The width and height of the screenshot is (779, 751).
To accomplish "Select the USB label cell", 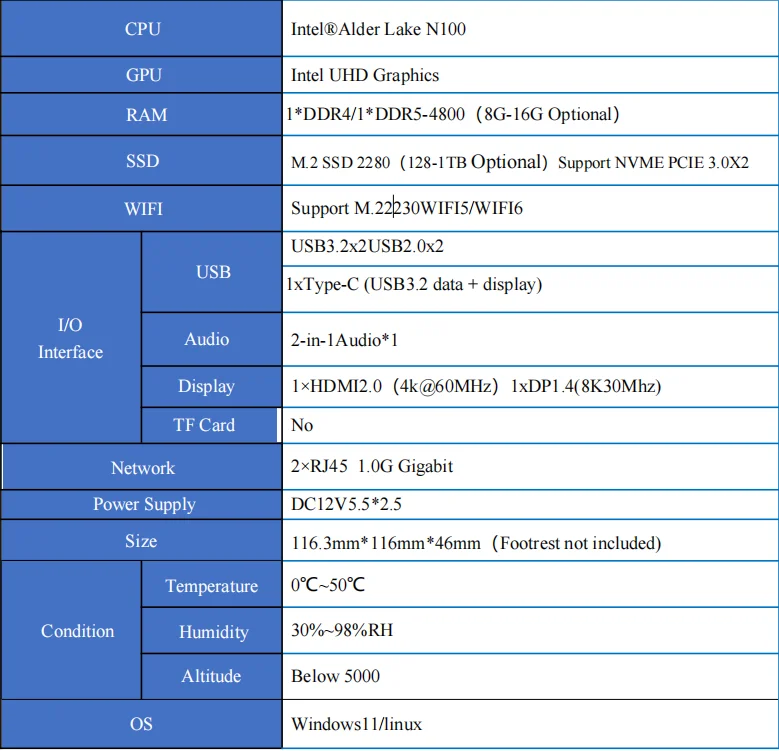I will point(212,272).
